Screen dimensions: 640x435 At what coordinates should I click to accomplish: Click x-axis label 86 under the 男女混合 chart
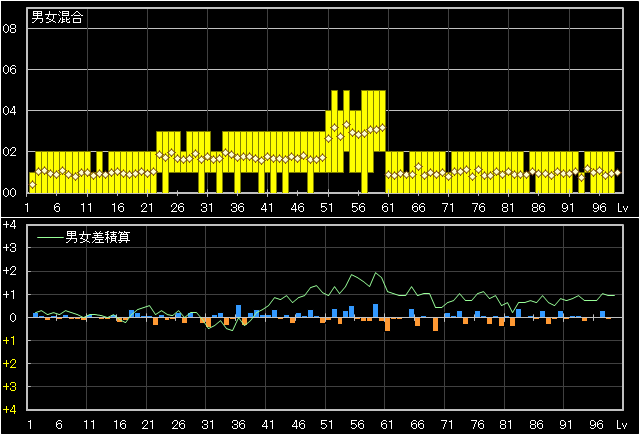[x=538, y=208]
